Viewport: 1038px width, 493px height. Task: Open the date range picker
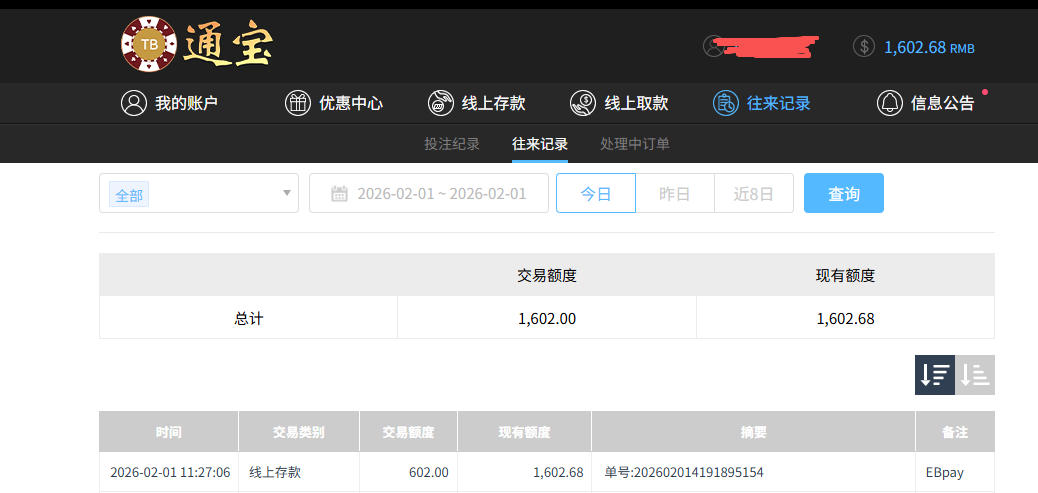tap(429, 194)
